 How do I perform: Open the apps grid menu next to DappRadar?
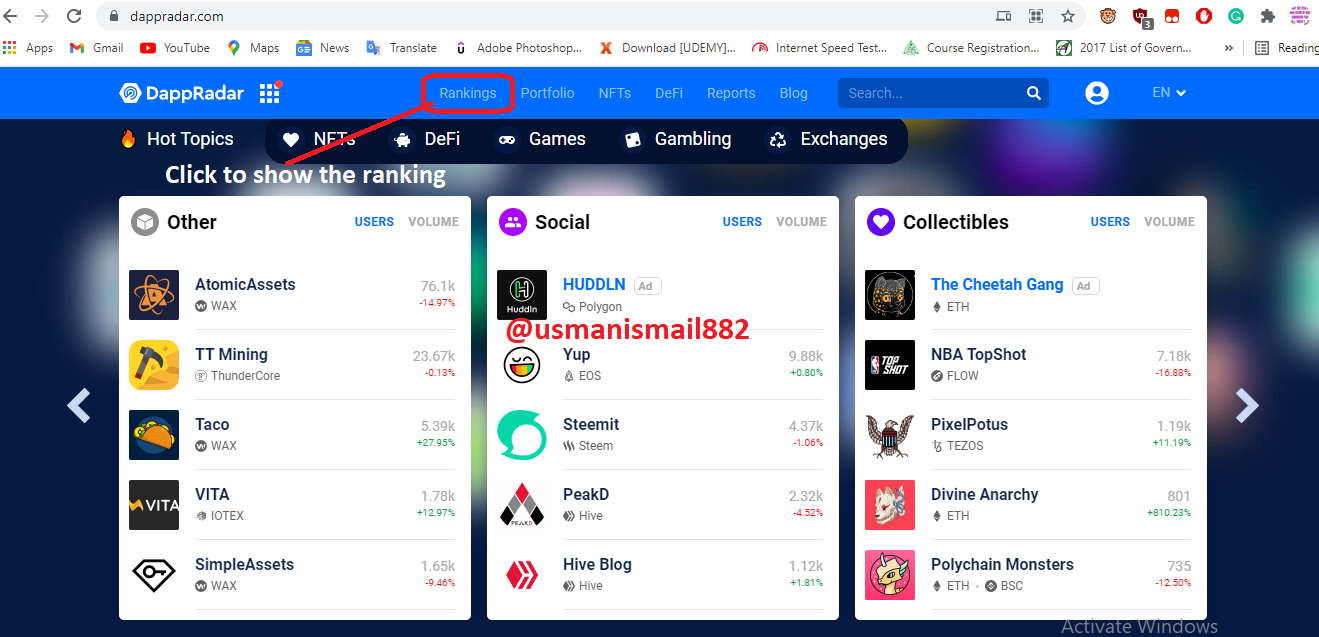coord(269,93)
